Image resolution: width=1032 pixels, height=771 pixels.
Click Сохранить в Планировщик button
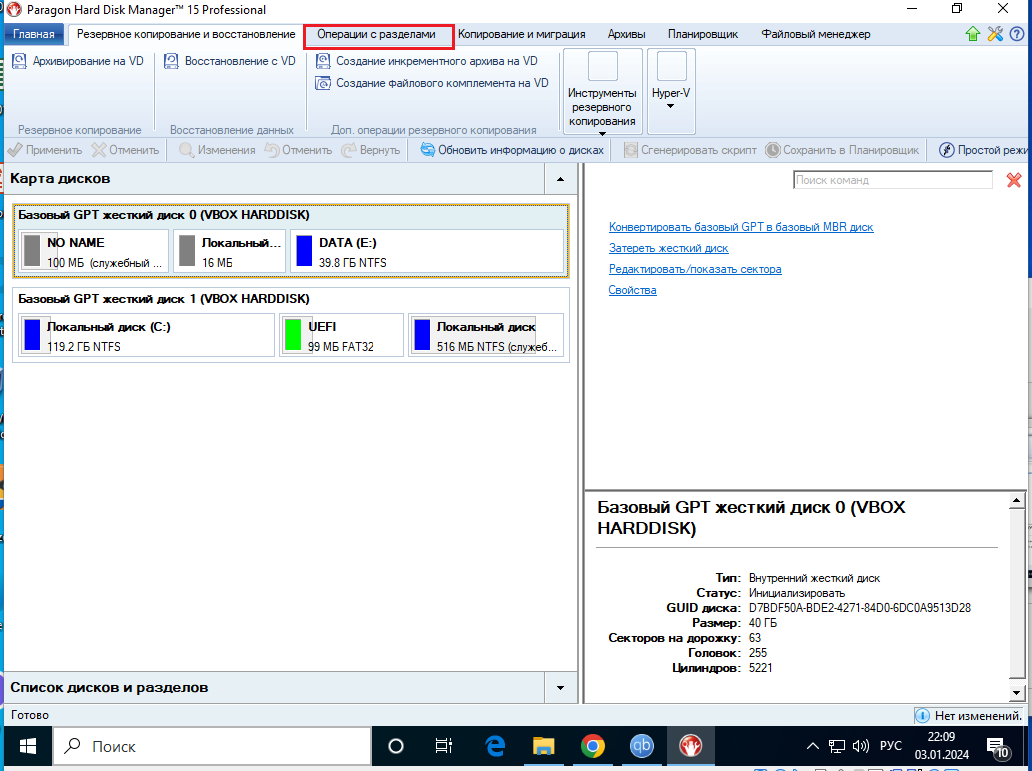point(842,150)
